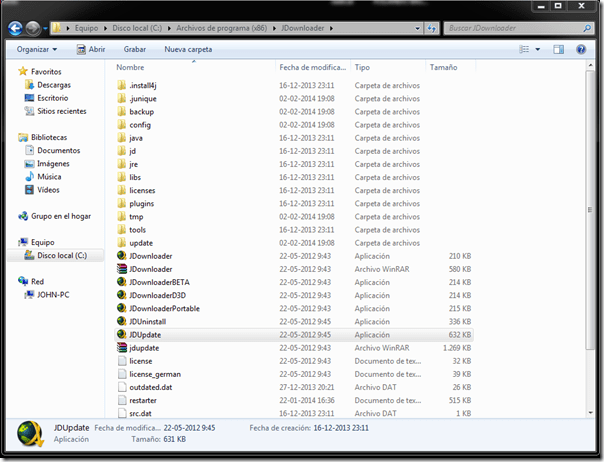The width and height of the screenshot is (604, 462).
Task: Select the JDownloader WinRAR archive icon
Action: click(122, 269)
